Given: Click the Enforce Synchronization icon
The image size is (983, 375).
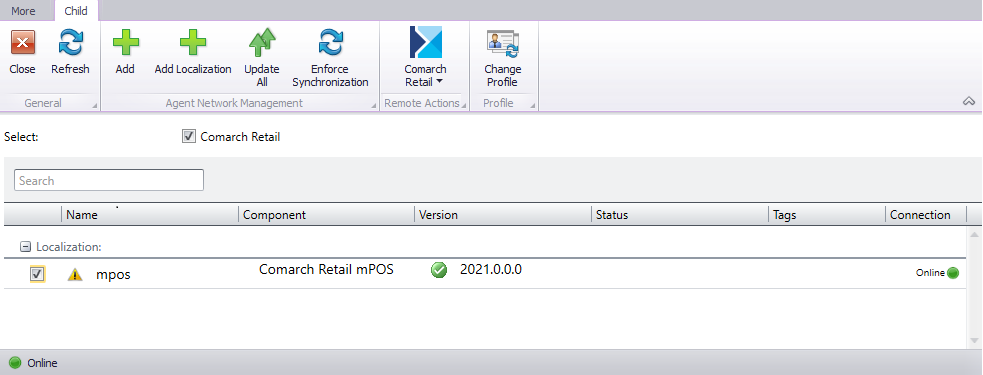Looking at the screenshot, I should point(330,44).
